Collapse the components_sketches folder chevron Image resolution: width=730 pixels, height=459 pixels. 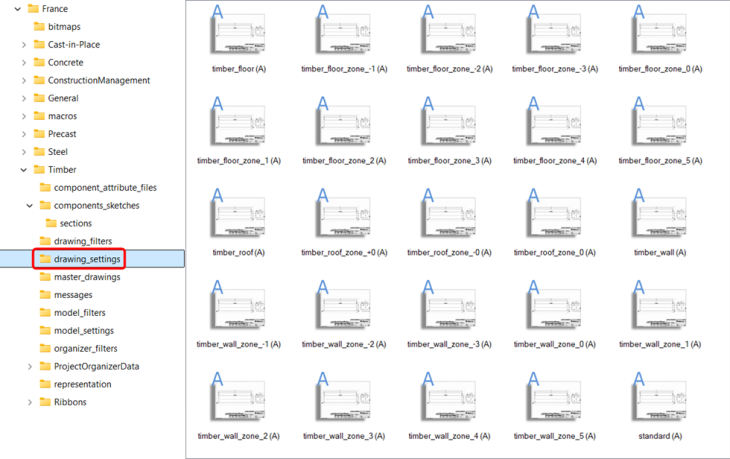pos(30,205)
